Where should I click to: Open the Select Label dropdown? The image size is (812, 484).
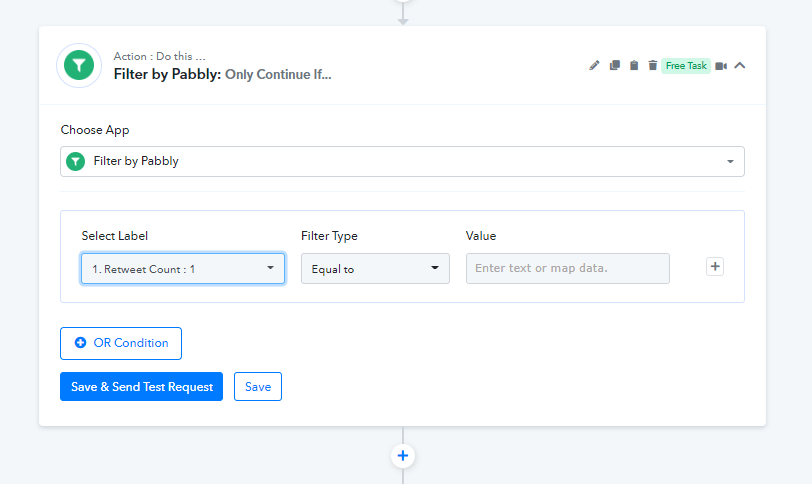tap(183, 268)
